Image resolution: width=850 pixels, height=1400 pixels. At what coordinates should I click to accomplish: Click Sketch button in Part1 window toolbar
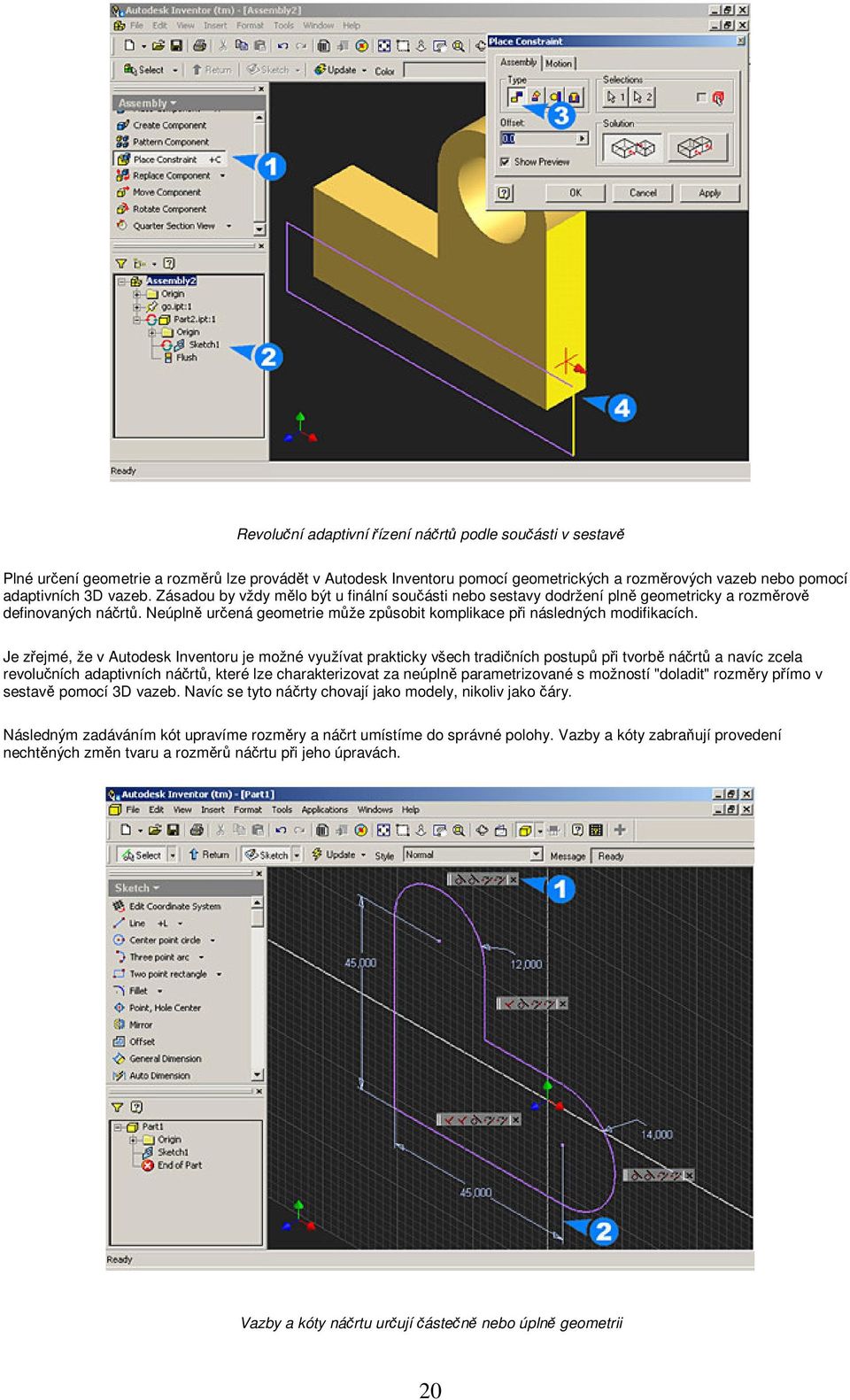point(267,855)
